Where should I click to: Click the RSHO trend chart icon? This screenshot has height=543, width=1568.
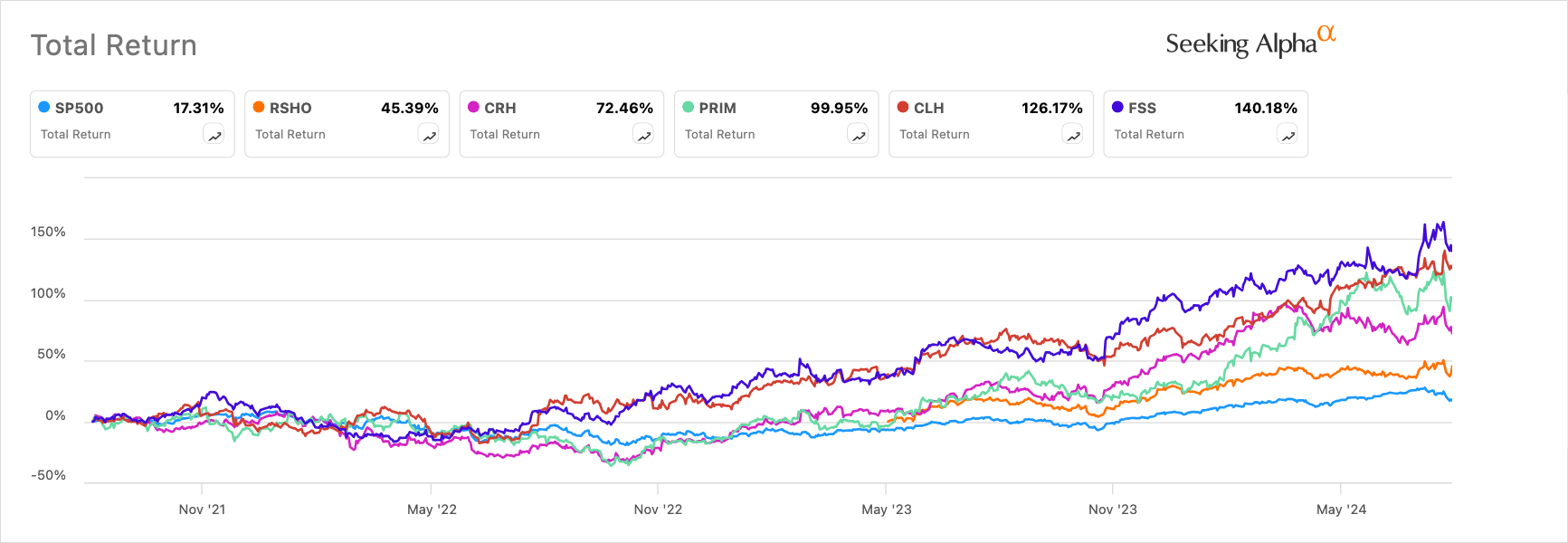(x=429, y=136)
